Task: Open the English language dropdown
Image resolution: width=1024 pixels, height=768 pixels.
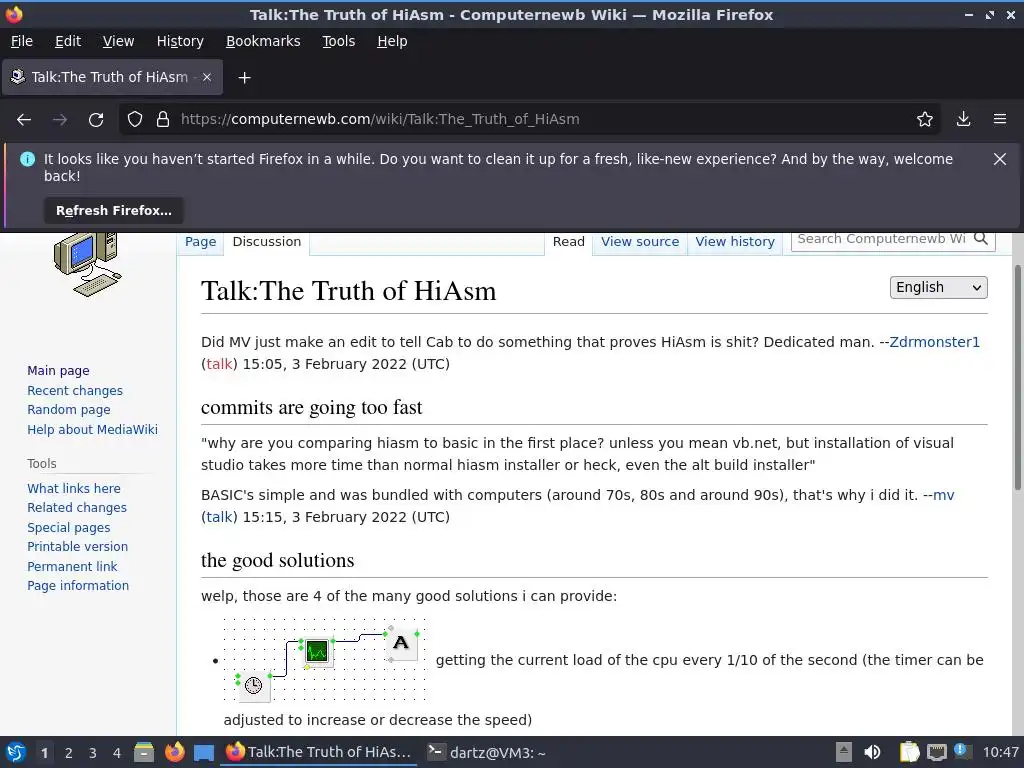Action: coord(938,287)
